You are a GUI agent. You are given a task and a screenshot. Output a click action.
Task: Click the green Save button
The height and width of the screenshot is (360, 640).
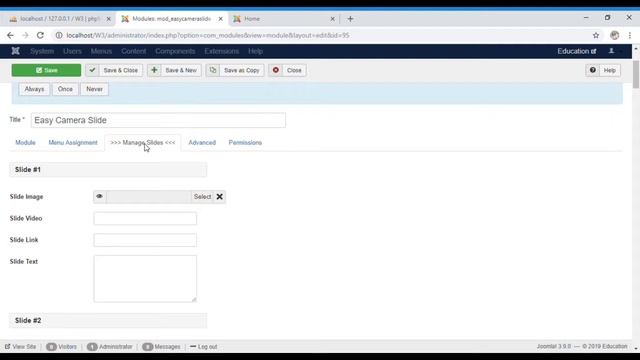click(x=46, y=70)
